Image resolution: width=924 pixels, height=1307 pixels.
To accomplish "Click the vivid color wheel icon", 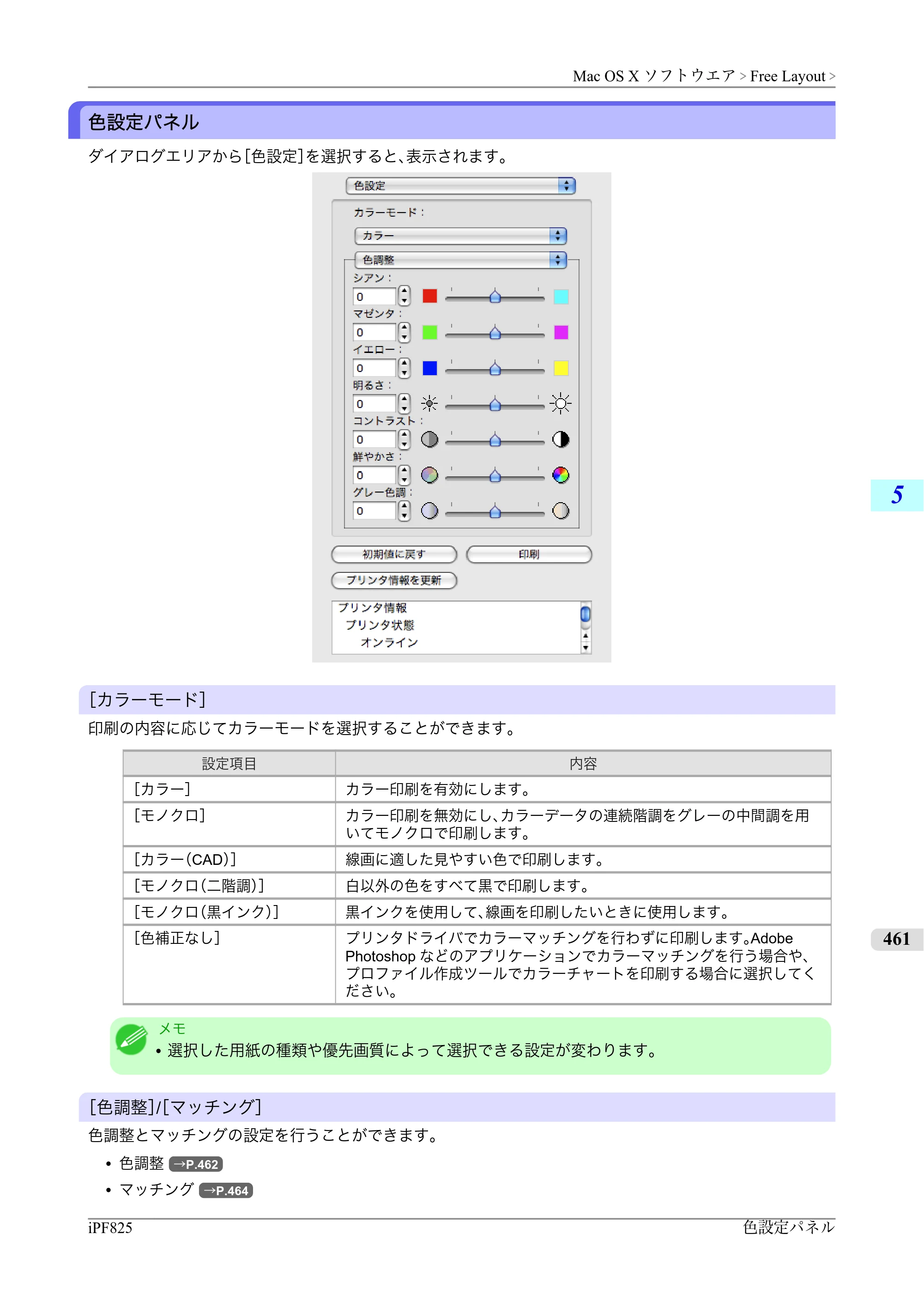I will [561, 475].
